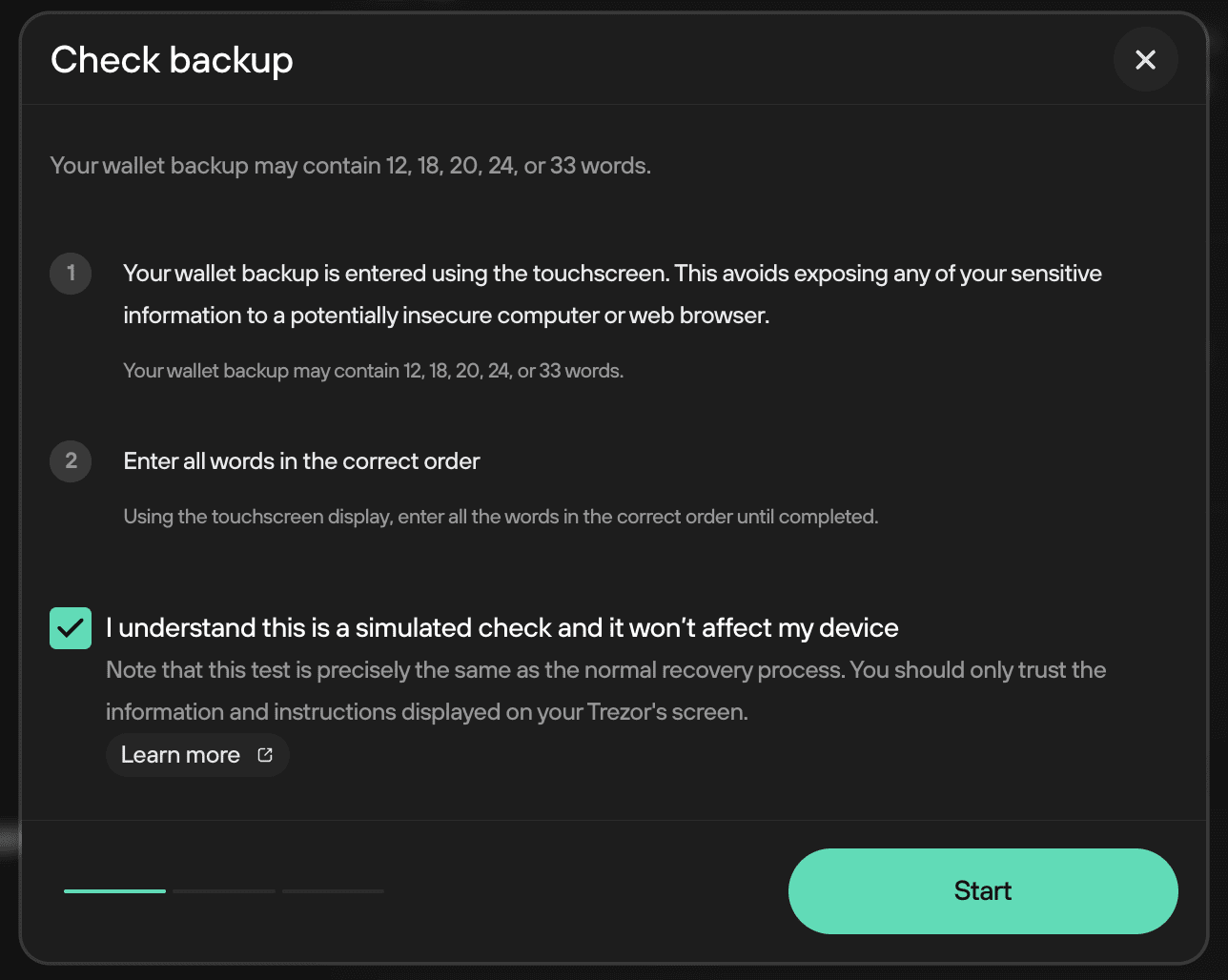1228x980 pixels.
Task: Close the Check backup dialog
Action: [x=1145, y=60]
